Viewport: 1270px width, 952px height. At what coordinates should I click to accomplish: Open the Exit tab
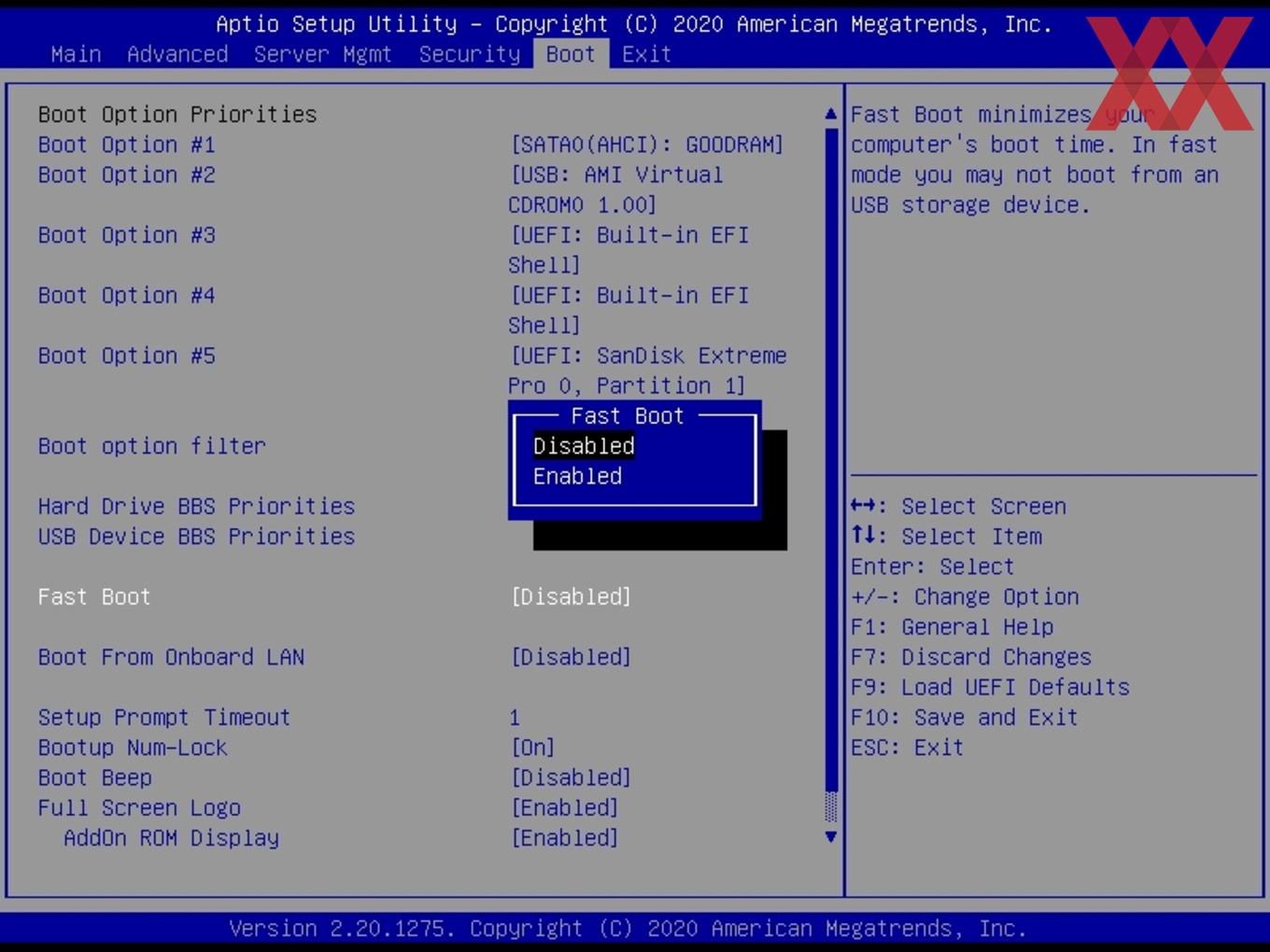(x=646, y=54)
